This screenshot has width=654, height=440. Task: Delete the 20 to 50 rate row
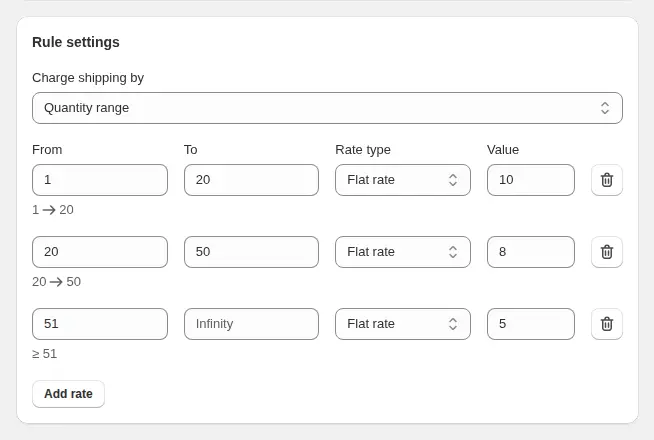606,252
